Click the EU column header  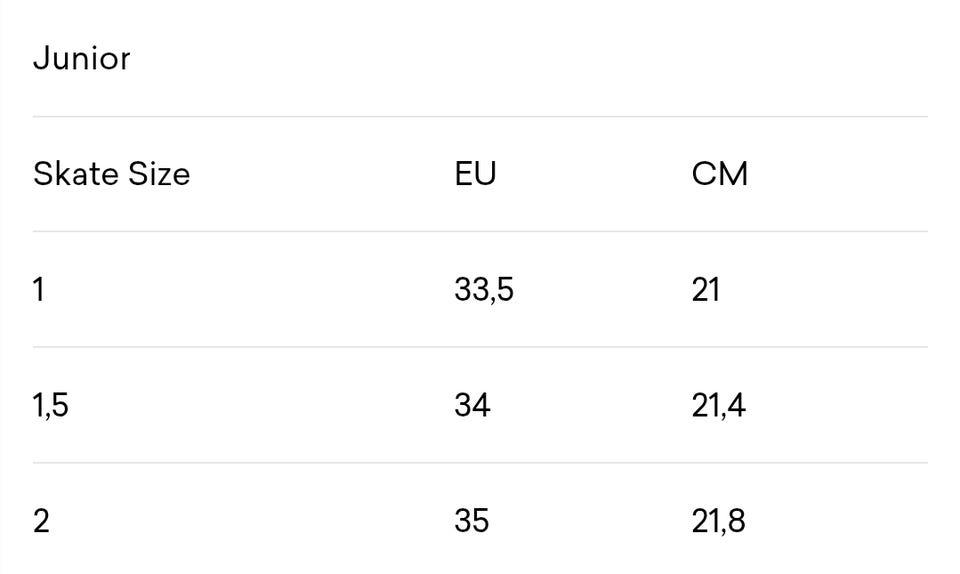(475, 174)
